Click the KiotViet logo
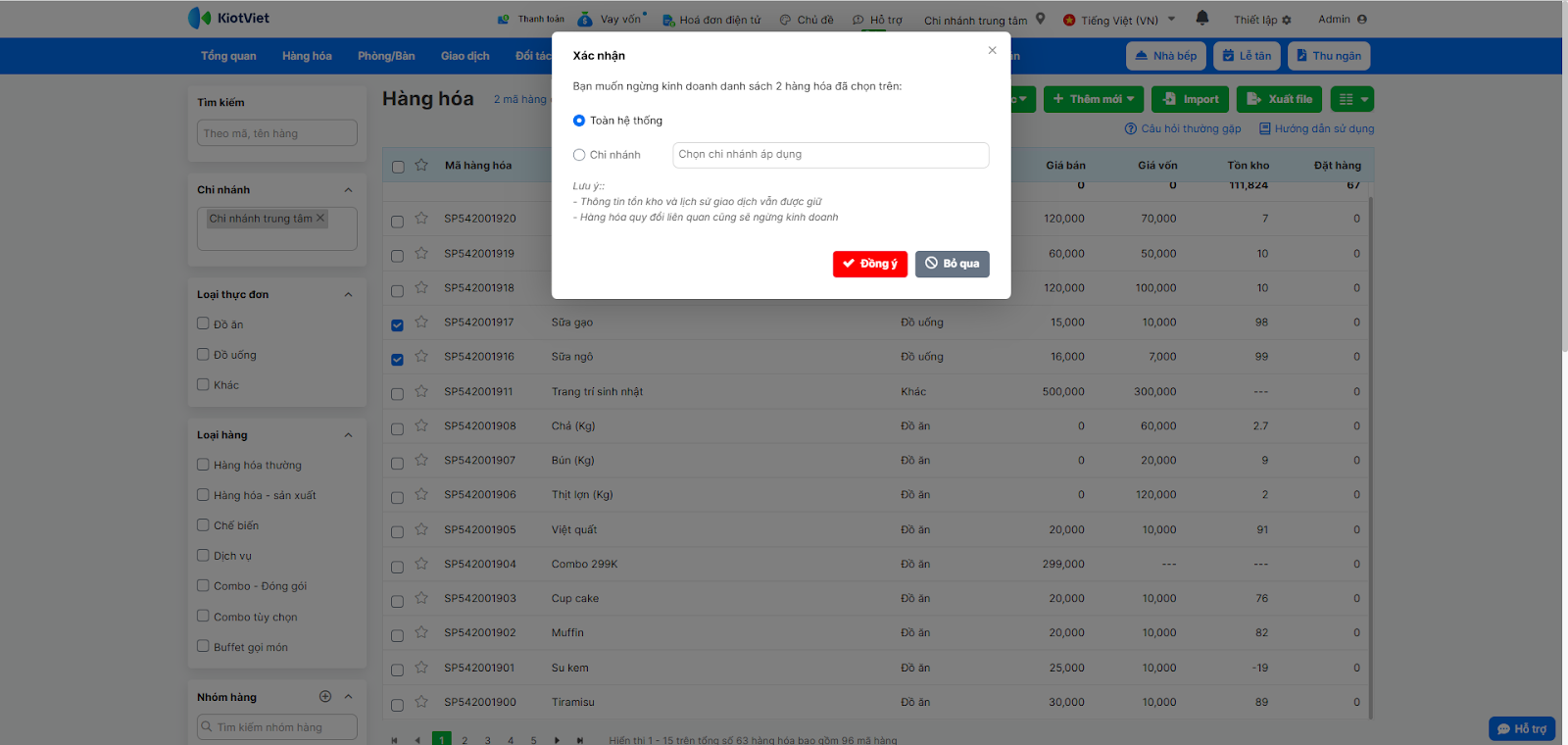Screen dimensions: 1568x745 (228, 18)
